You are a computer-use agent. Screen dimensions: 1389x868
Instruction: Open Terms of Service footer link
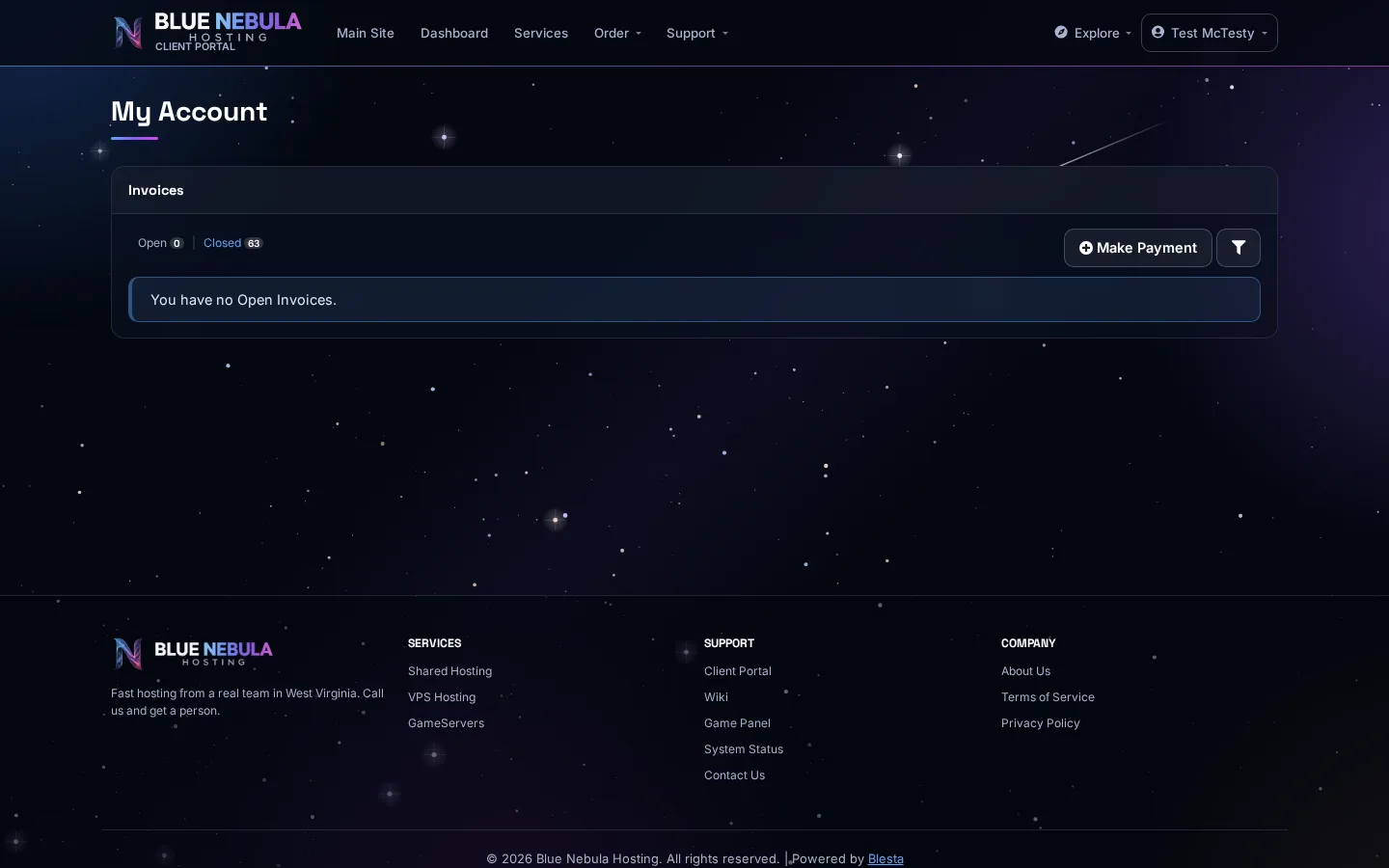click(1048, 697)
